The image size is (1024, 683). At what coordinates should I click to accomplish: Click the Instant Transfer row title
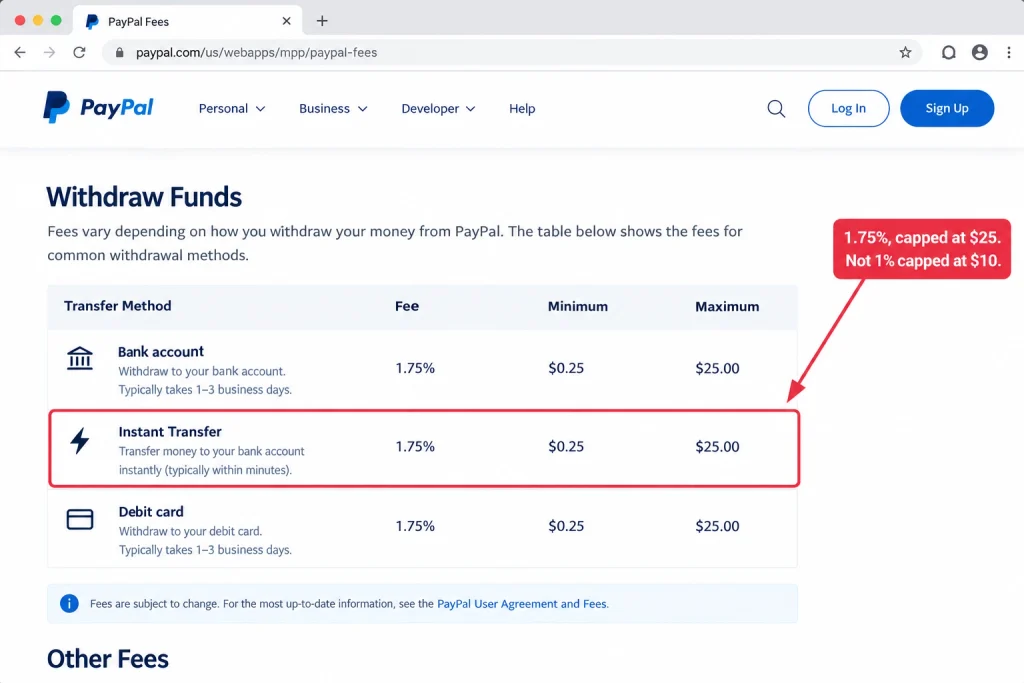click(x=170, y=432)
